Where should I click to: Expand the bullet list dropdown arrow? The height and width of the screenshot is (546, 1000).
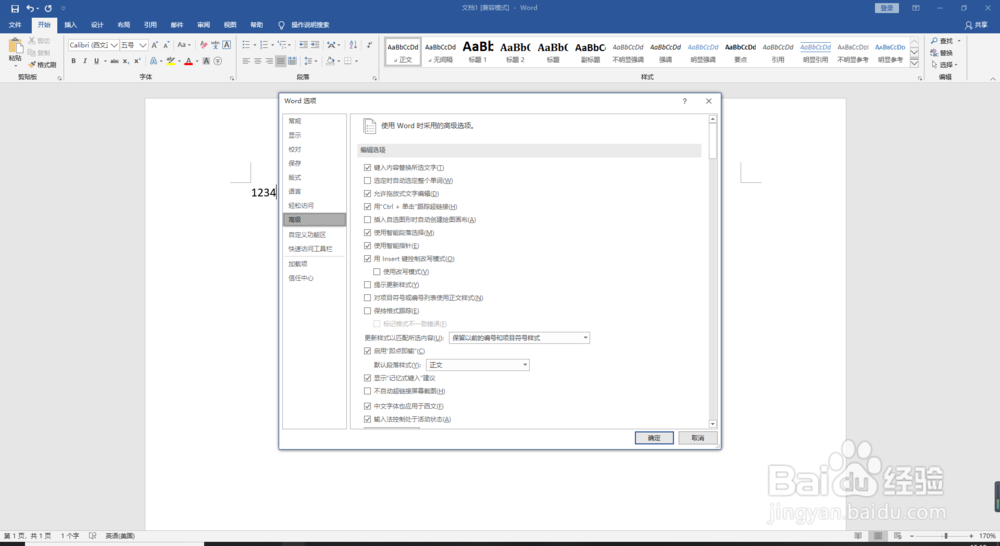tap(254, 45)
